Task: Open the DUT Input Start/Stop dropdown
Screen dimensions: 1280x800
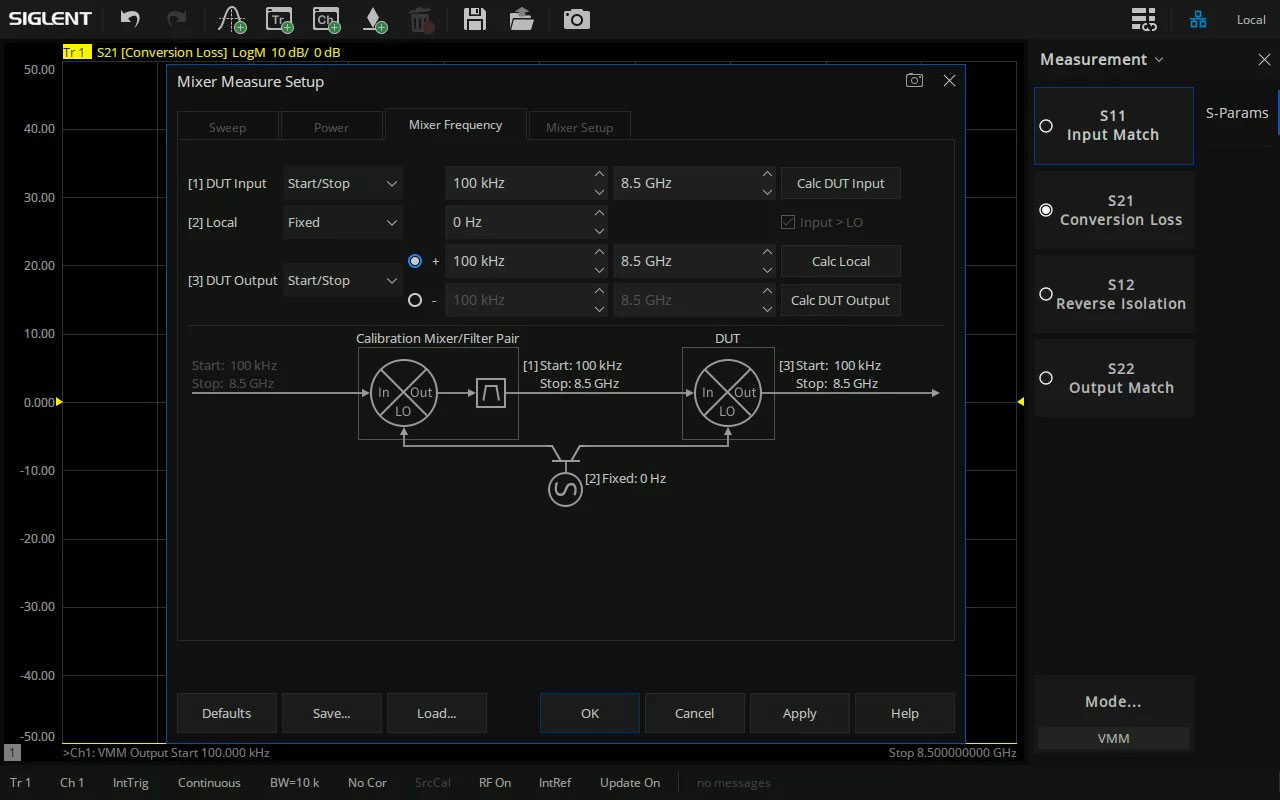Action: coord(342,183)
